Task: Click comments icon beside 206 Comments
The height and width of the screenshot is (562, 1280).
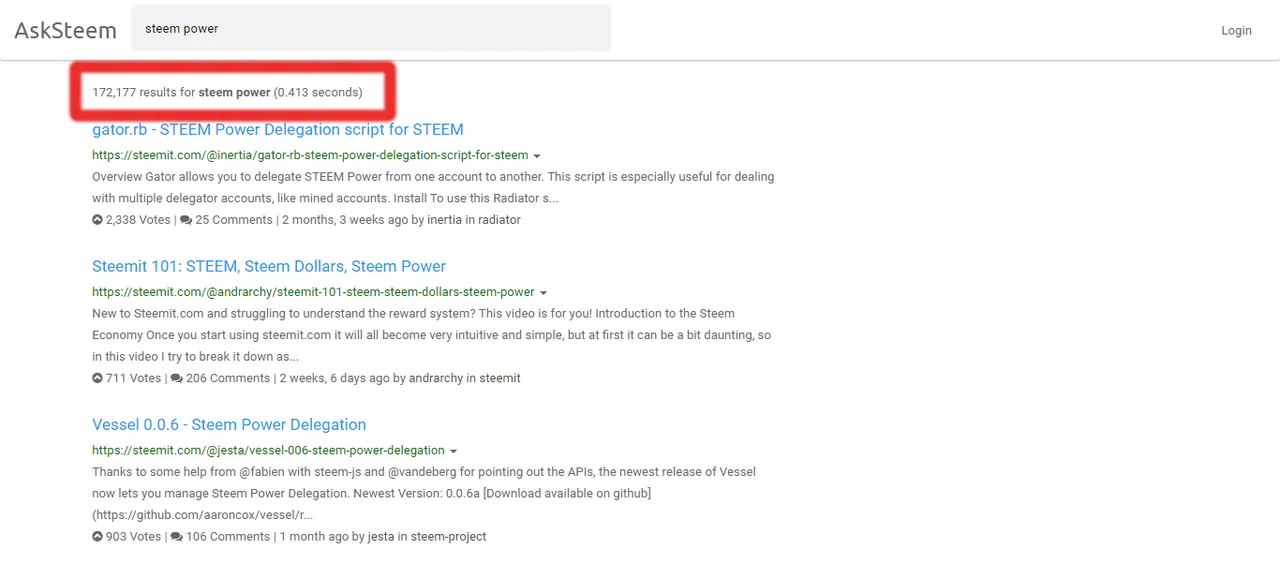Action: (x=177, y=378)
